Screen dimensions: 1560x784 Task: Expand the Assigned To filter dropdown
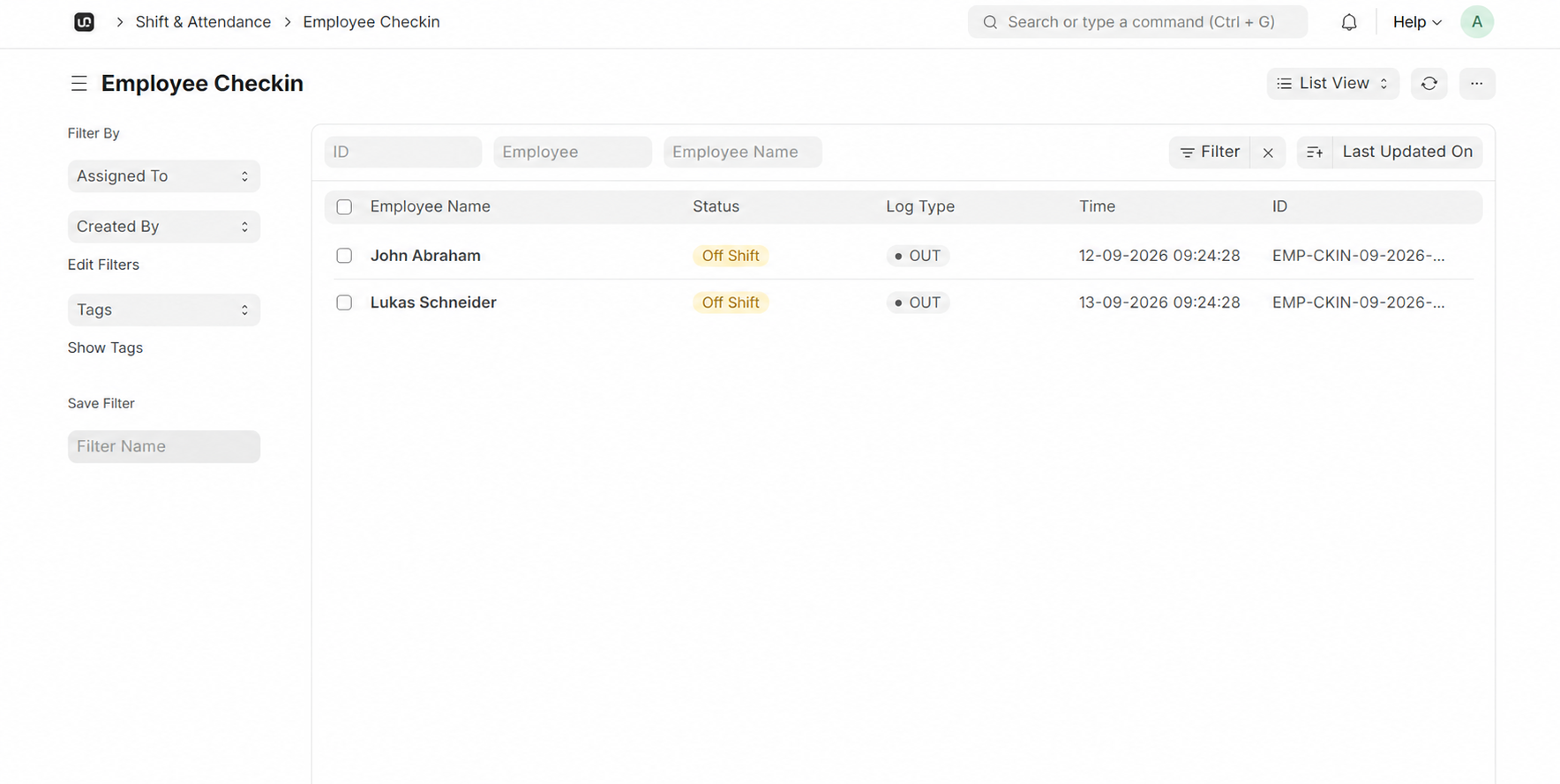coord(164,176)
